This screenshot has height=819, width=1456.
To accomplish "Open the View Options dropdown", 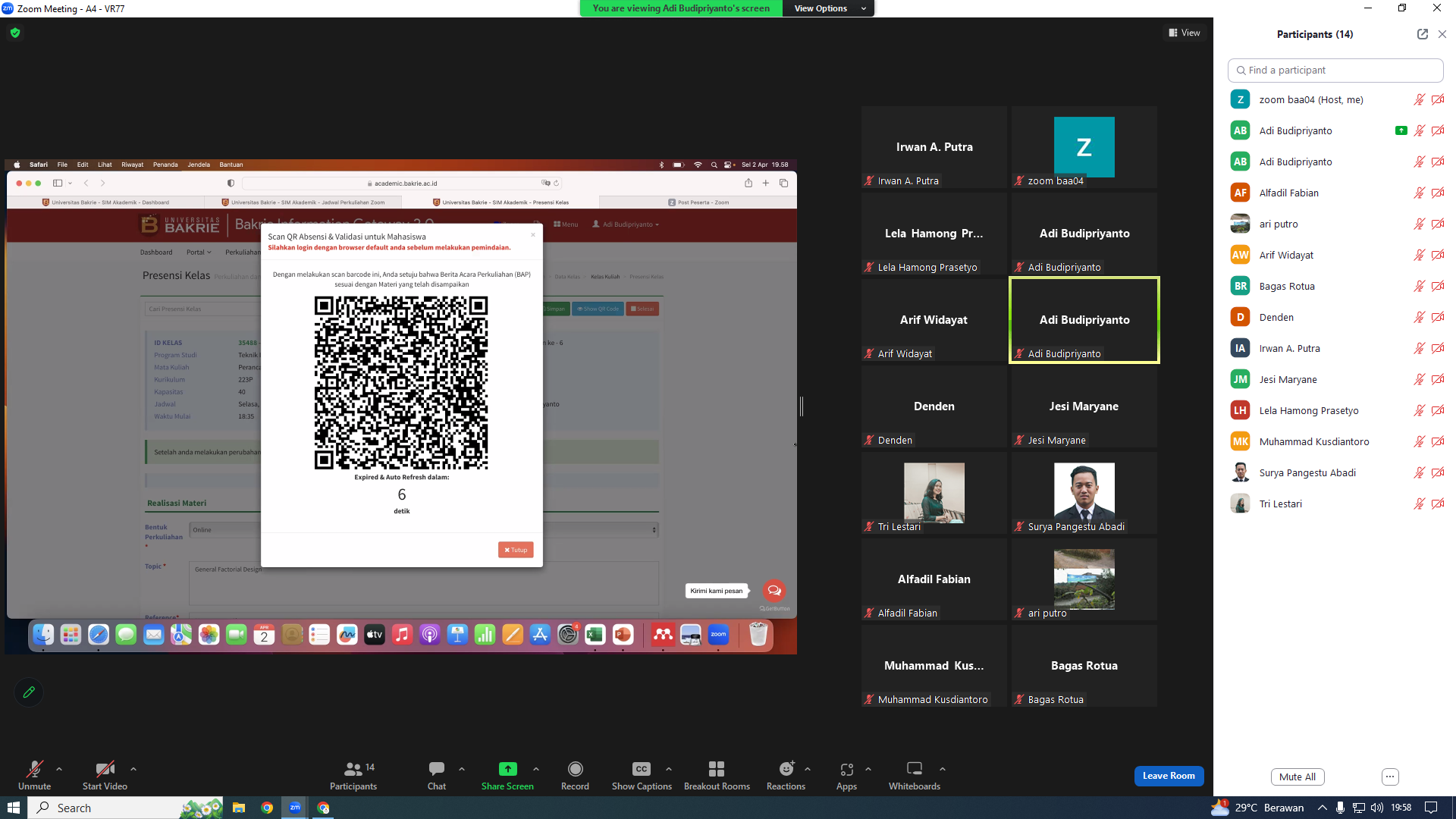I will point(829,8).
